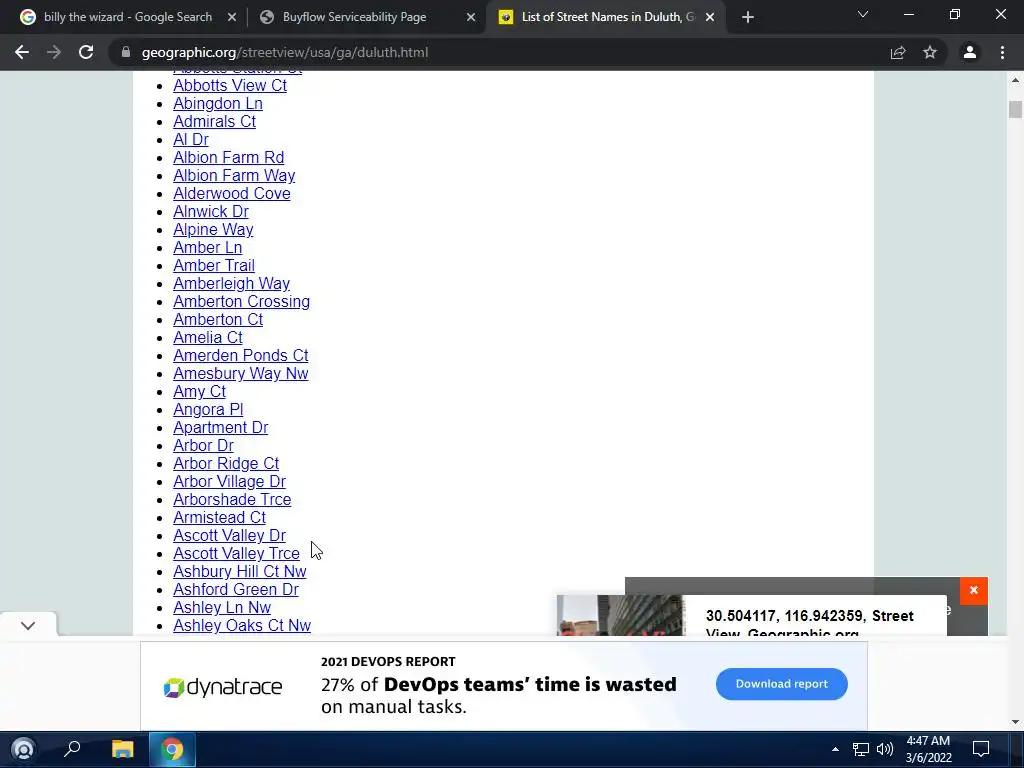Click the Download report button
Image resolution: width=1024 pixels, height=768 pixels.
click(782, 684)
